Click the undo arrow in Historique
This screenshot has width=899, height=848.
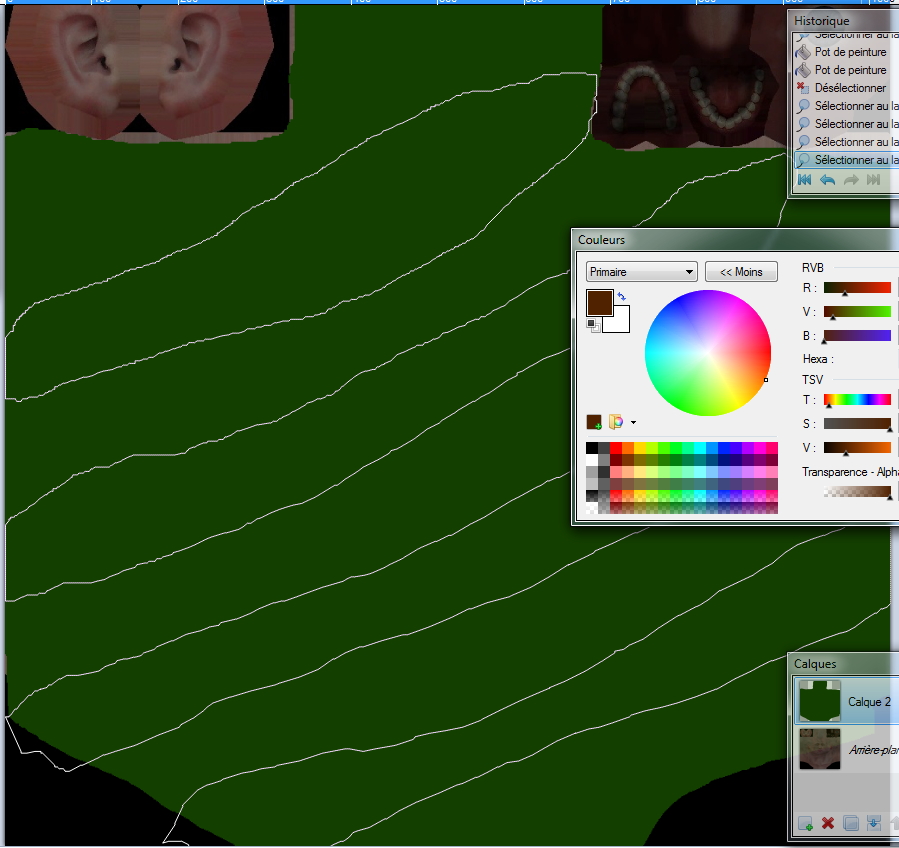point(827,180)
